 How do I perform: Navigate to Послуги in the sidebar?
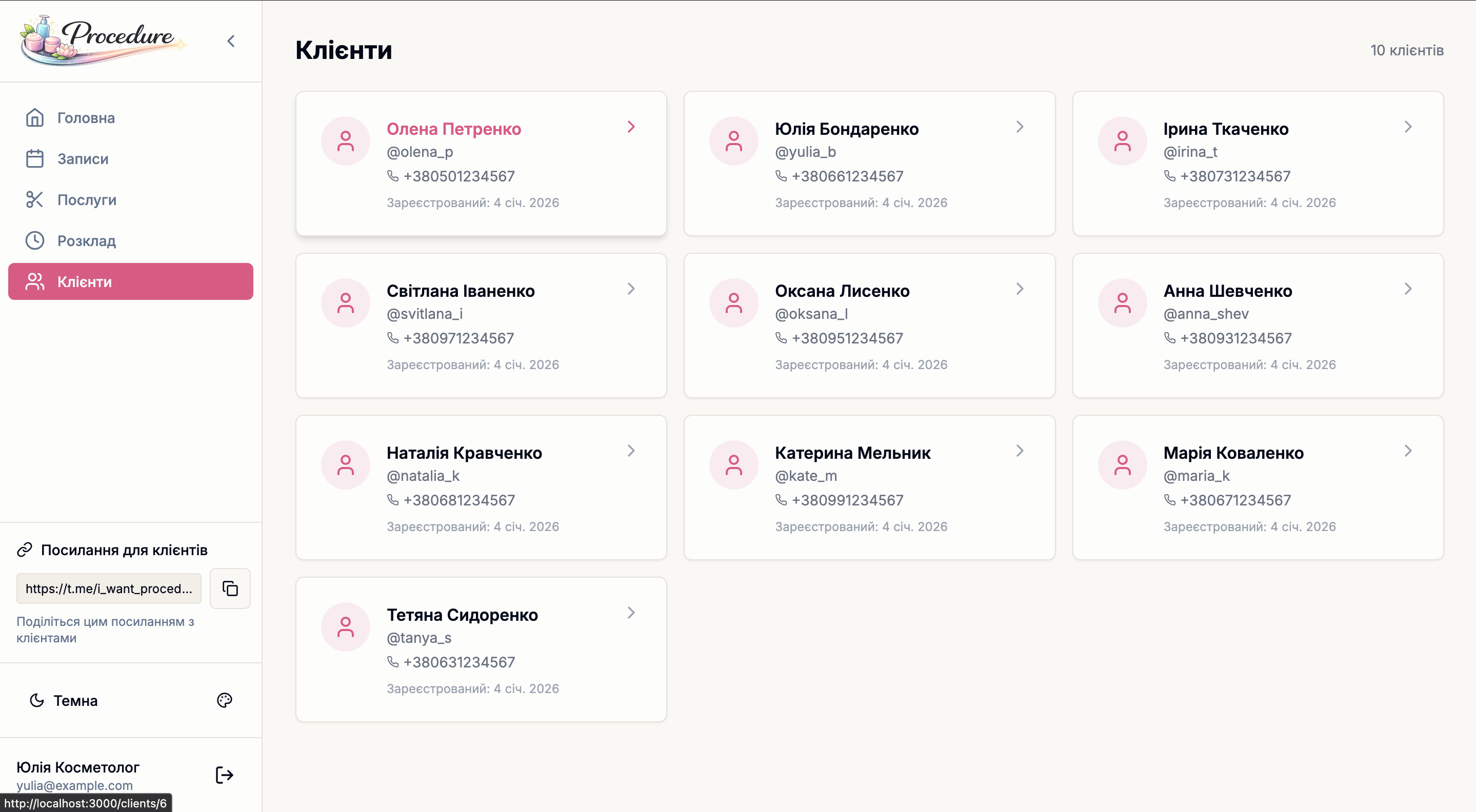pyautogui.click(x=87, y=200)
